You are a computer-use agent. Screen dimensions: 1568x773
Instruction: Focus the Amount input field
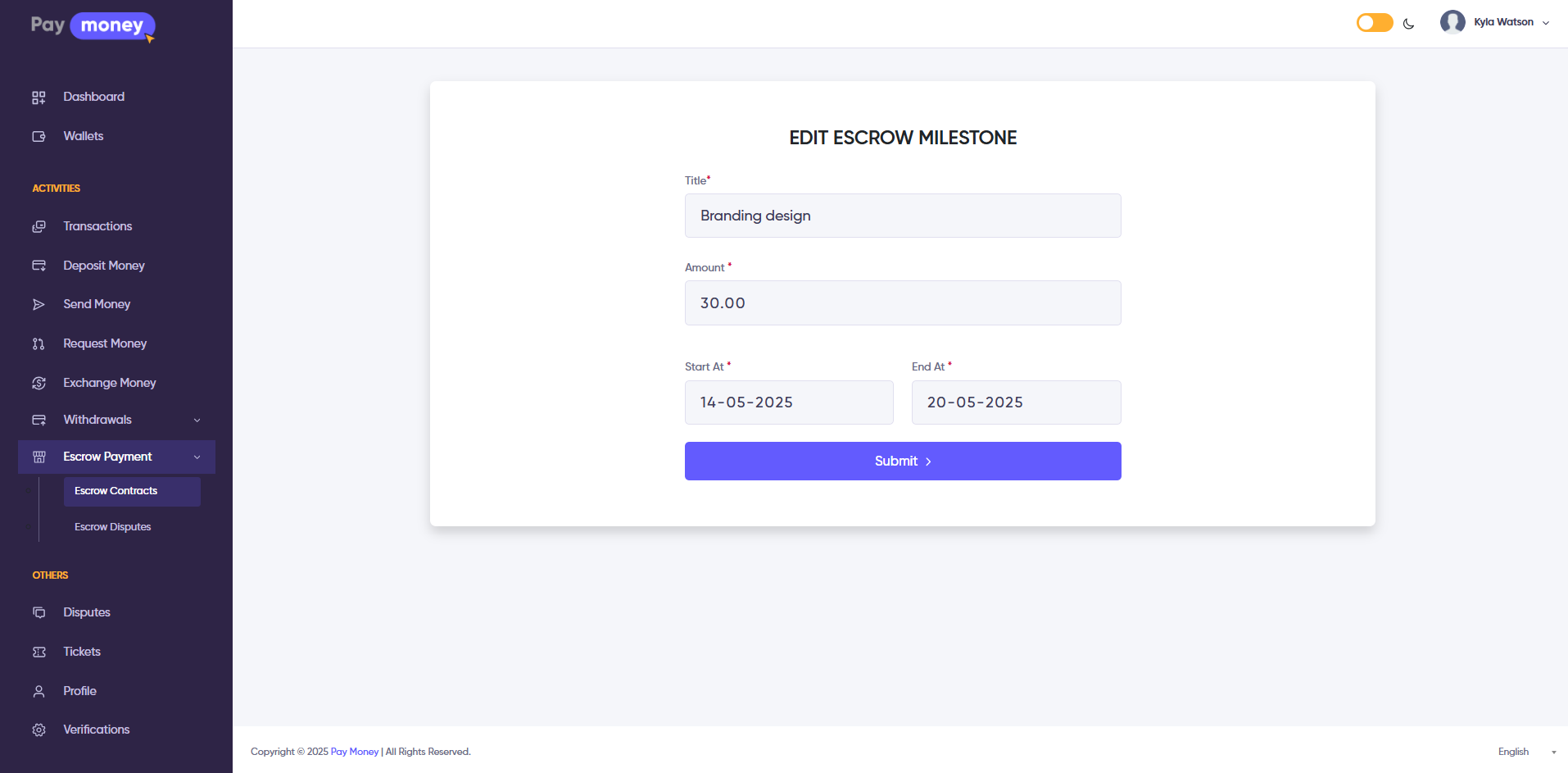tap(903, 303)
